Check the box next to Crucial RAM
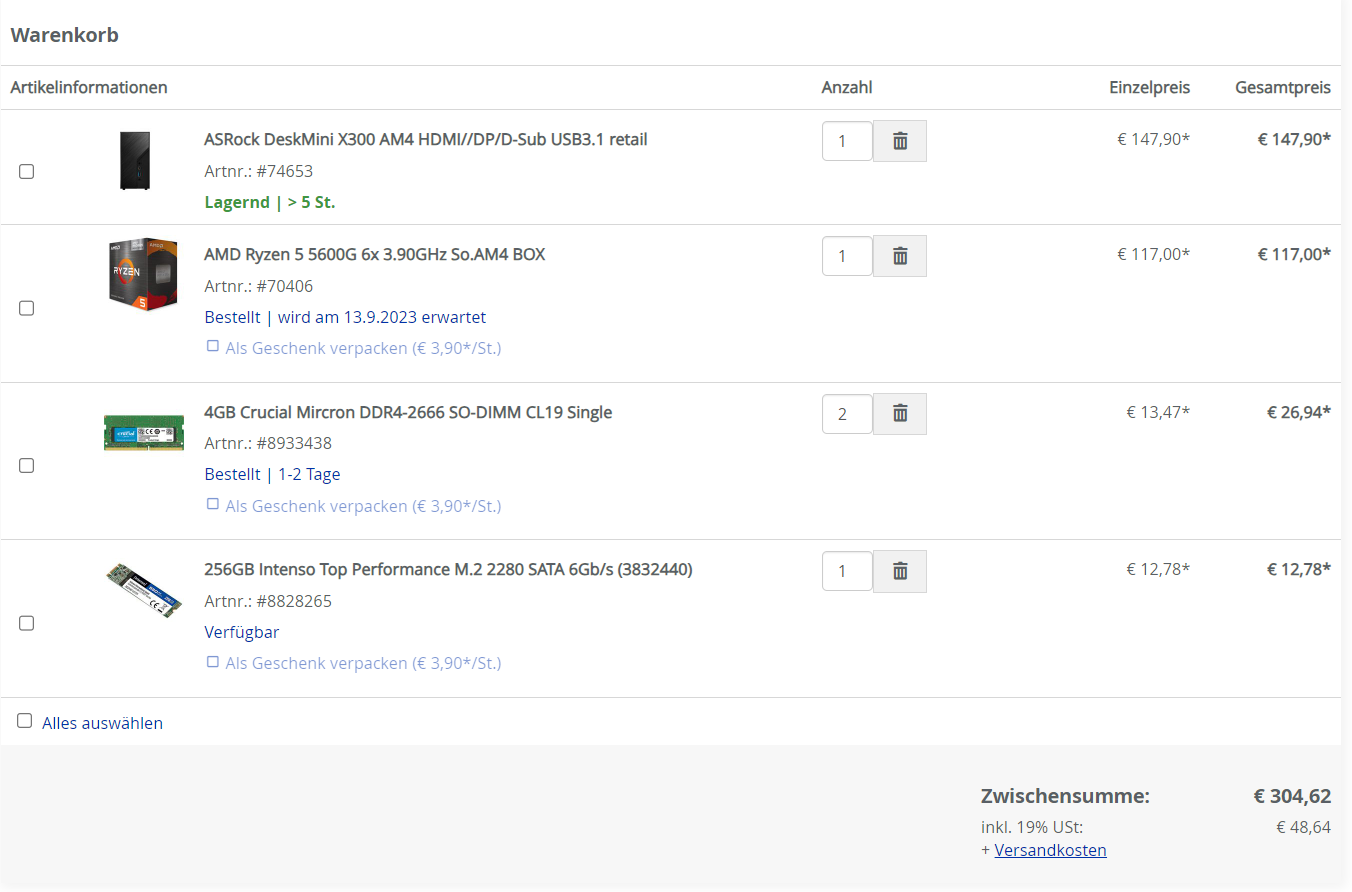1352x892 pixels. [26, 465]
